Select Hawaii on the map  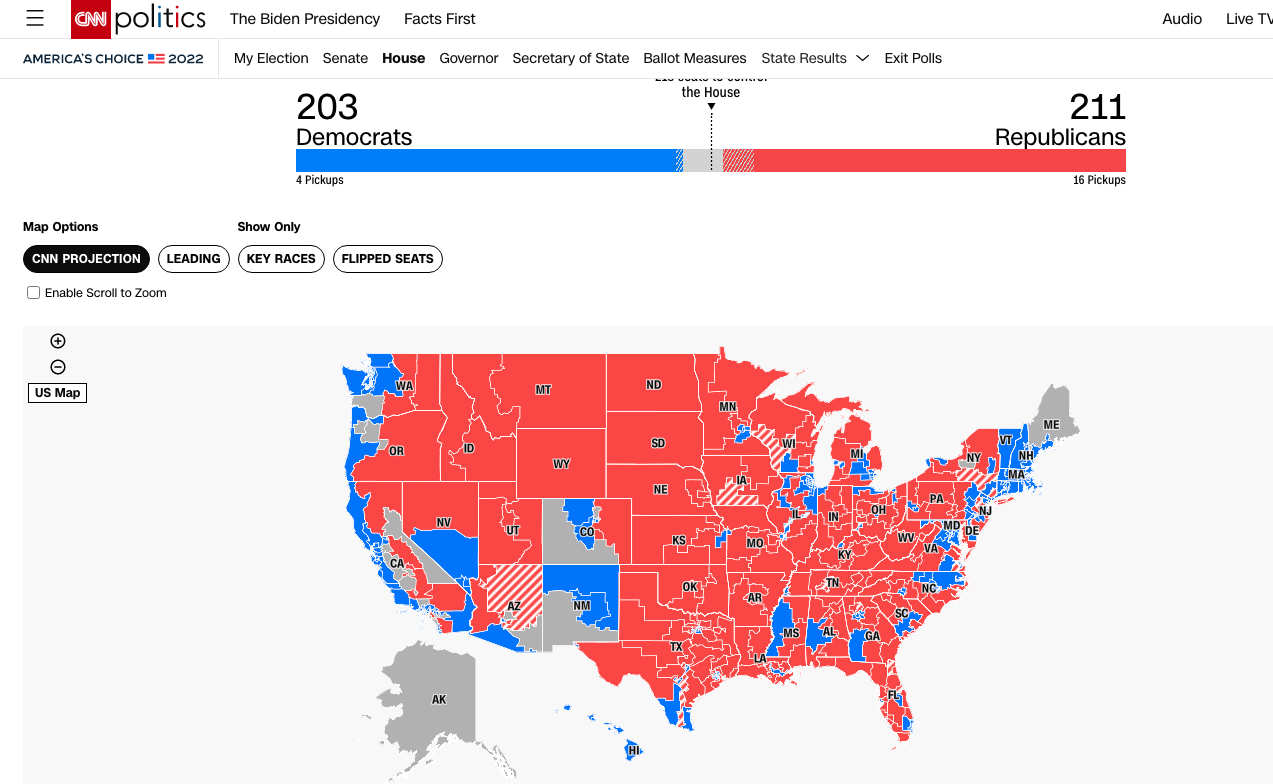point(632,749)
